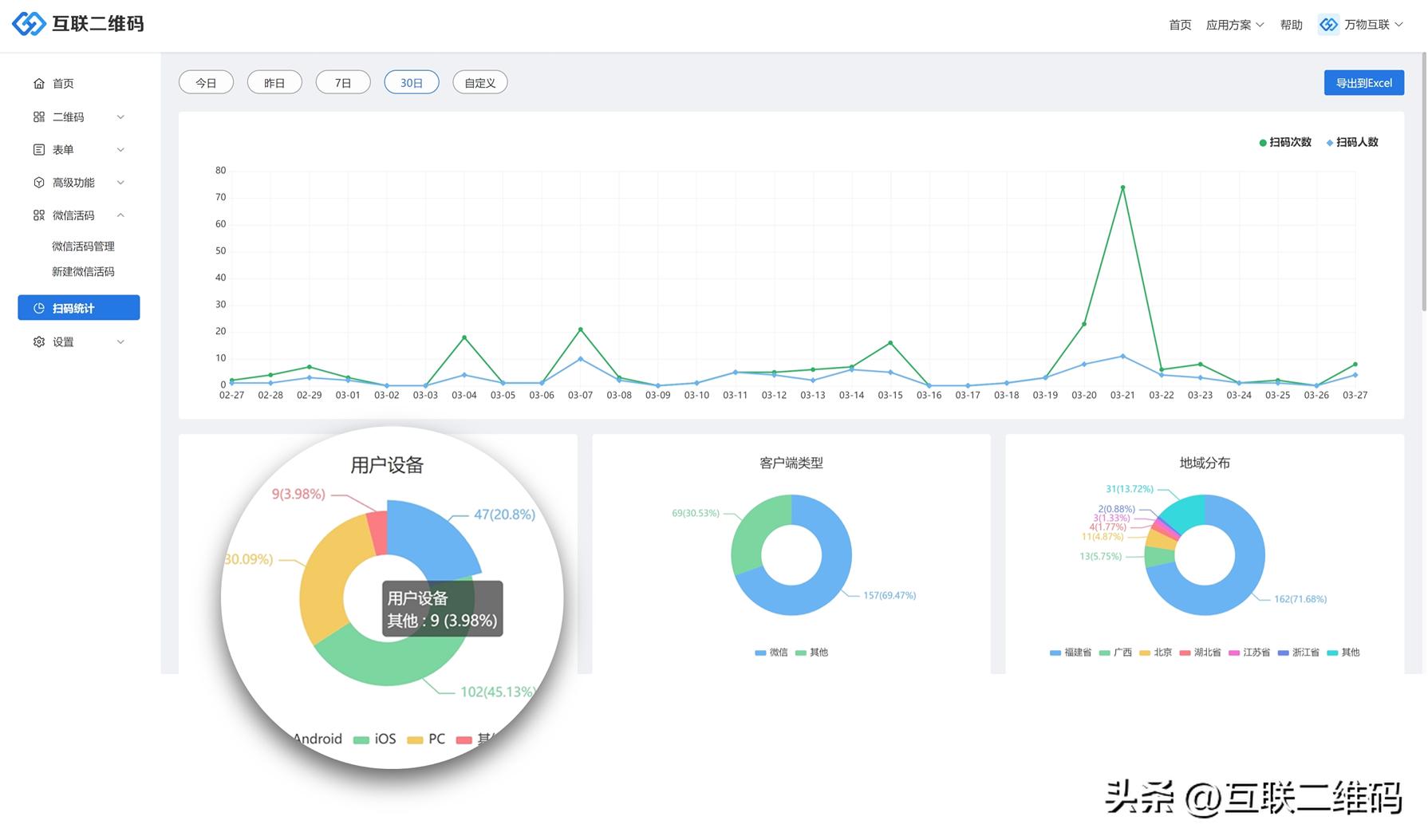The height and width of the screenshot is (840, 1428).
Task: Click the 03-21 peak point on chart
Action: pos(1122,187)
